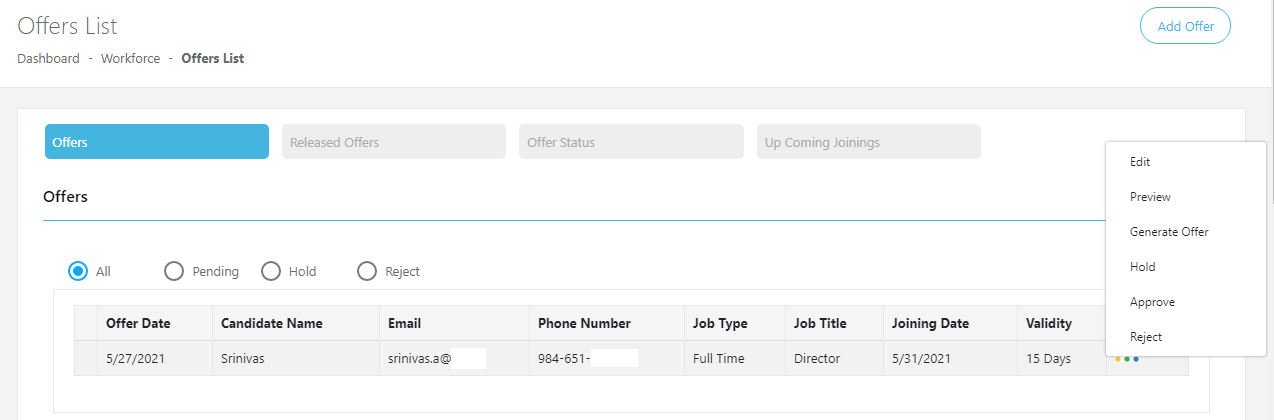Screen dimensions: 1274x420
Task: Click Reject in the actions menu
Action: (x=1146, y=337)
